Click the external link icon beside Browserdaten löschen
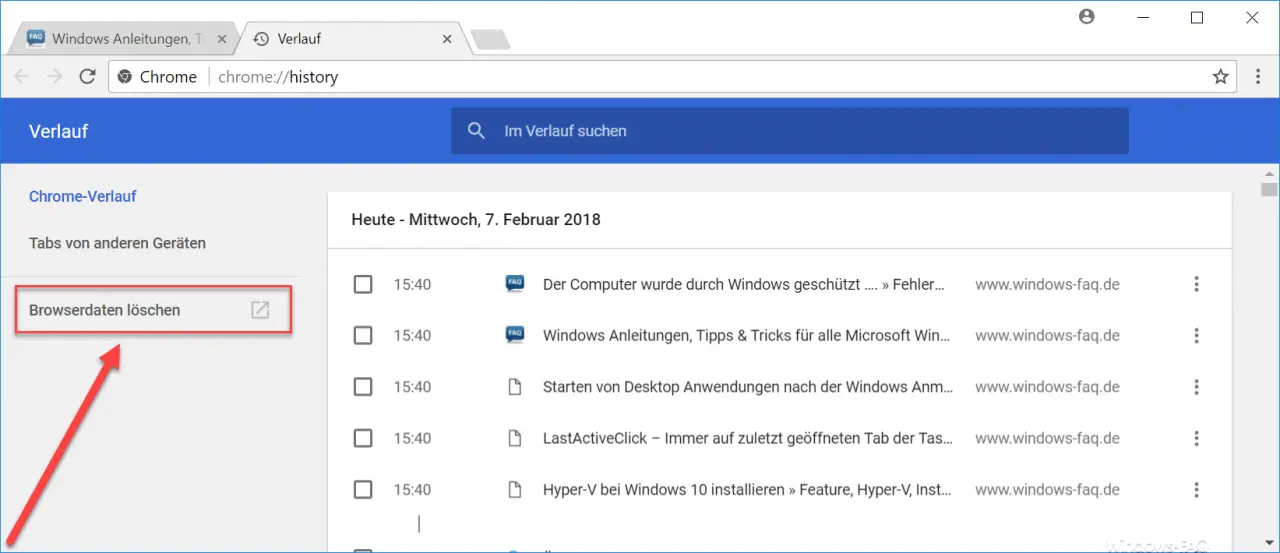This screenshot has width=1280, height=553. [260, 310]
